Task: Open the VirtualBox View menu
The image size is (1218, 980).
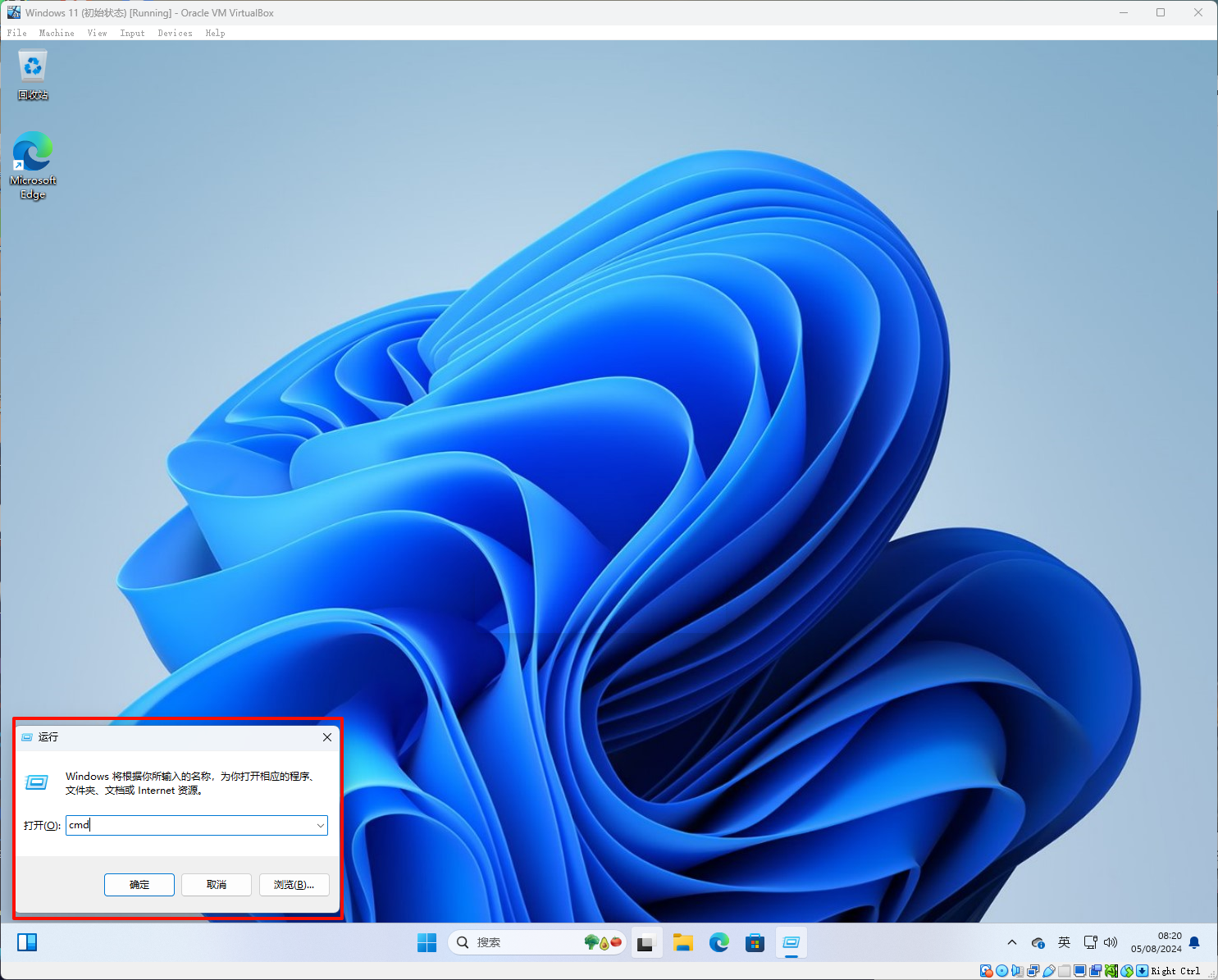Action: [x=98, y=33]
